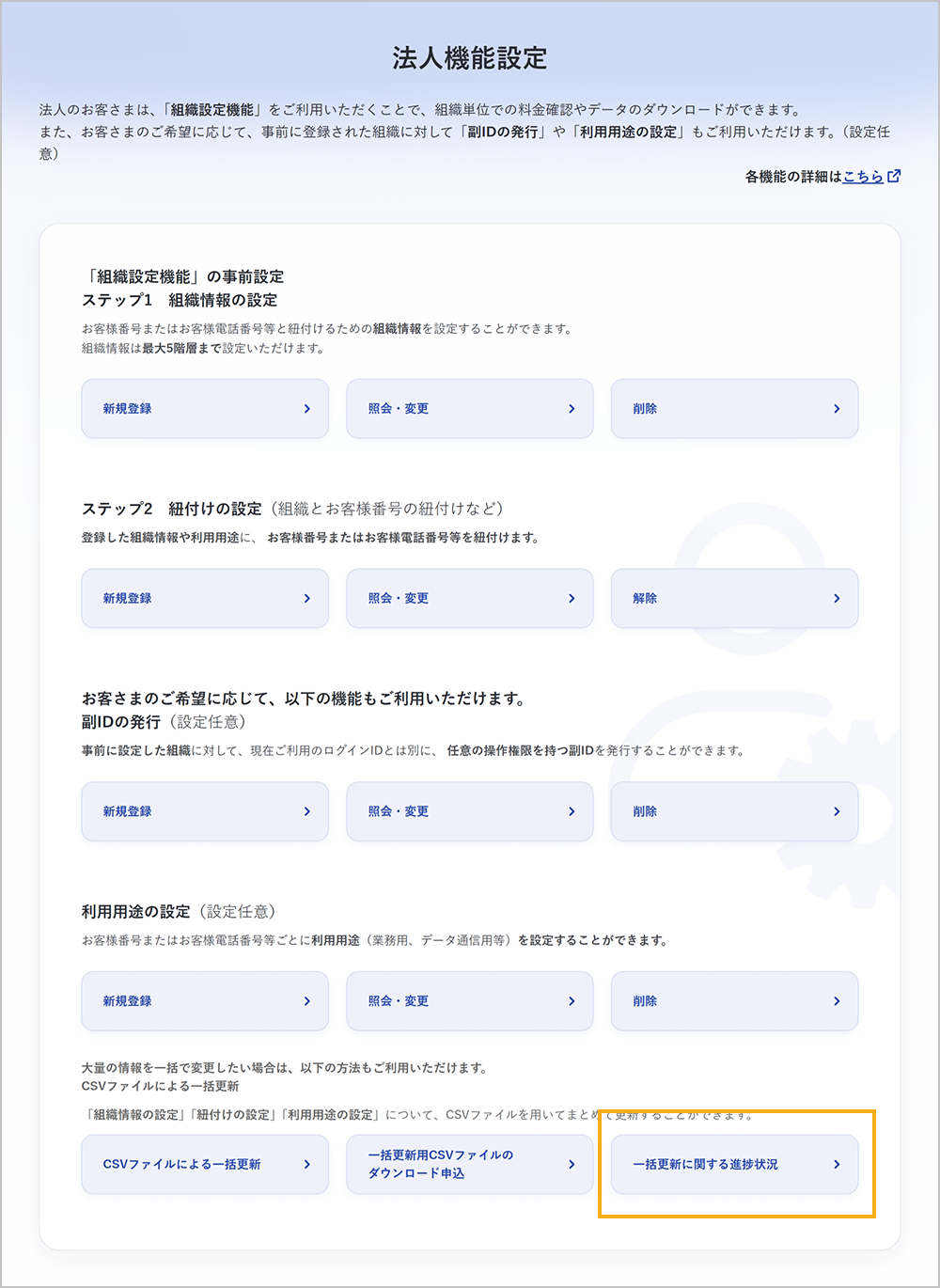Open 新規登録 under 副IDの発行
The width and height of the screenshot is (940, 1288).
[x=205, y=811]
